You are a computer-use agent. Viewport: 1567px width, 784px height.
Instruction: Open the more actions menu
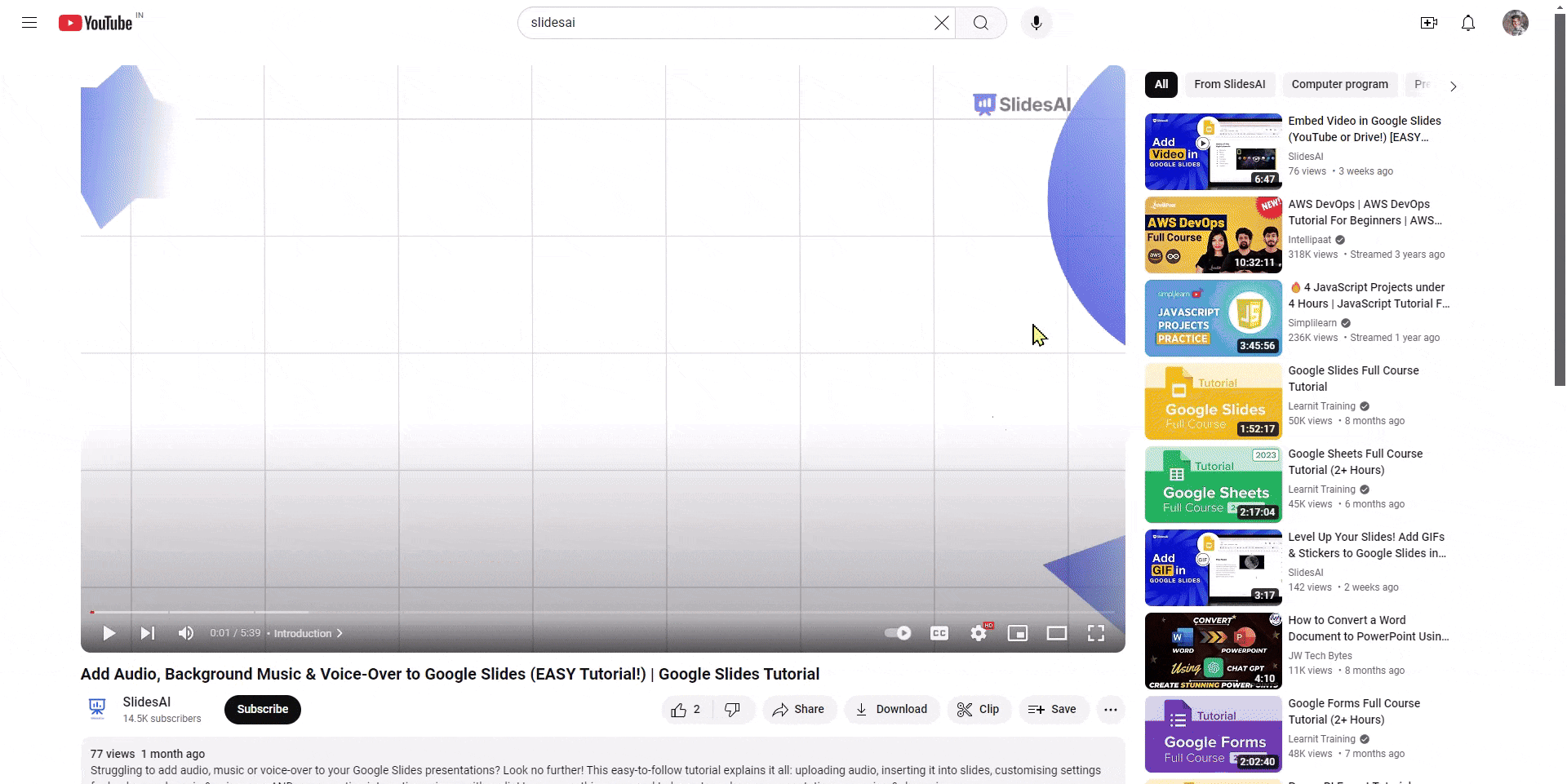click(x=1111, y=709)
